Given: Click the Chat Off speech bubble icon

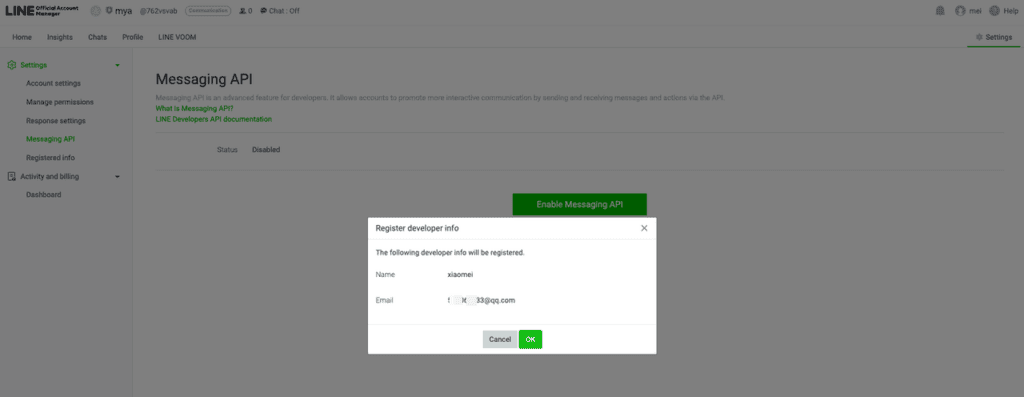Looking at the screenshot, I should click(263, 11).
